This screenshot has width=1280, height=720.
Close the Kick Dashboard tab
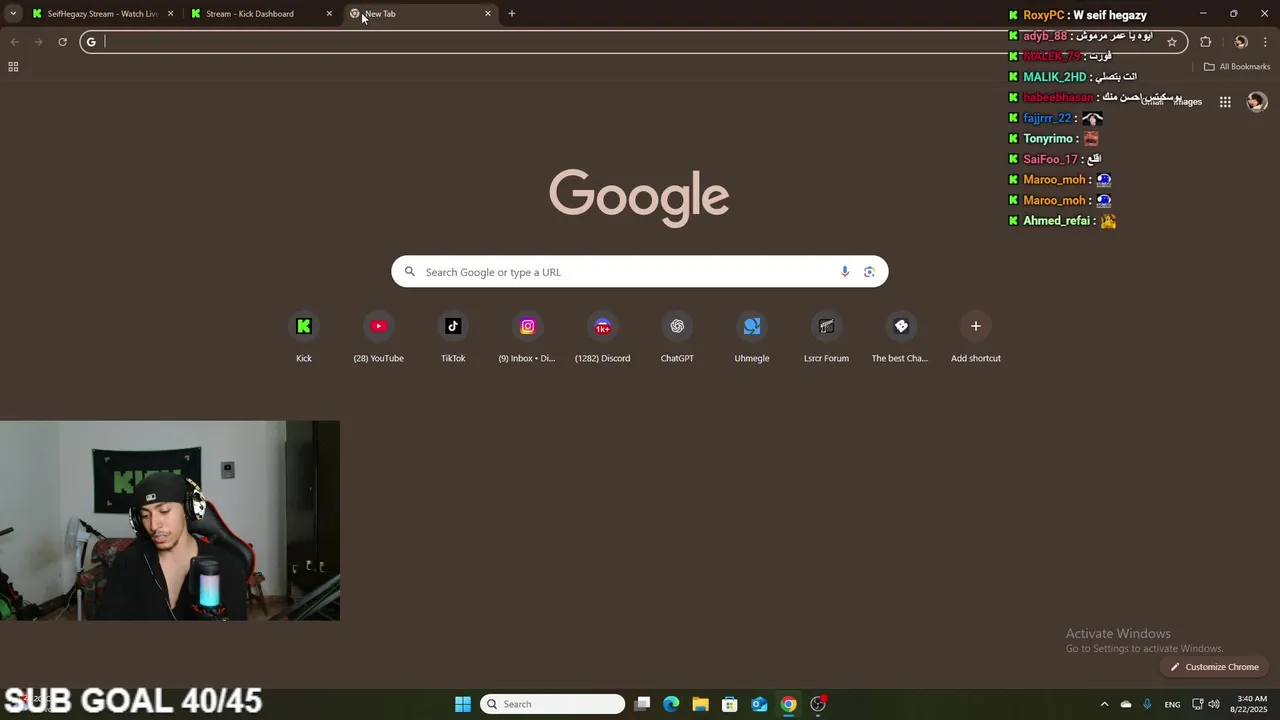click(x=329, y=14)
